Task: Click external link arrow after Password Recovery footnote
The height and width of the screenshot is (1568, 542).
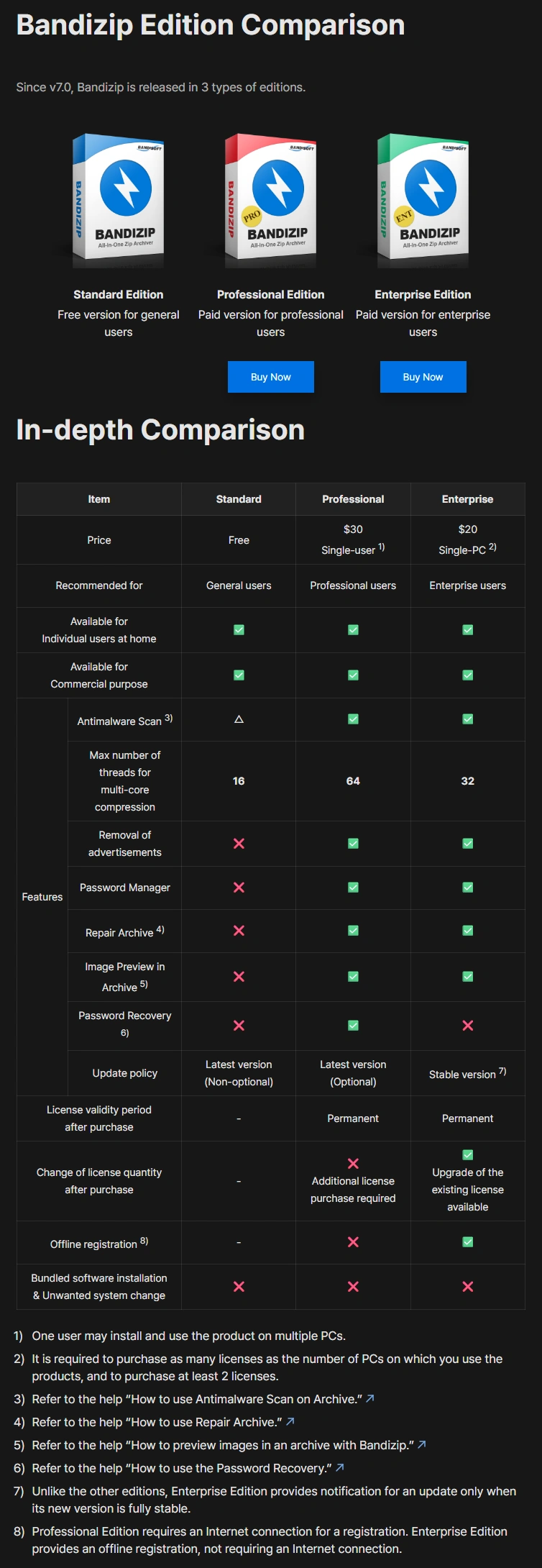Action: point(340,1467)
